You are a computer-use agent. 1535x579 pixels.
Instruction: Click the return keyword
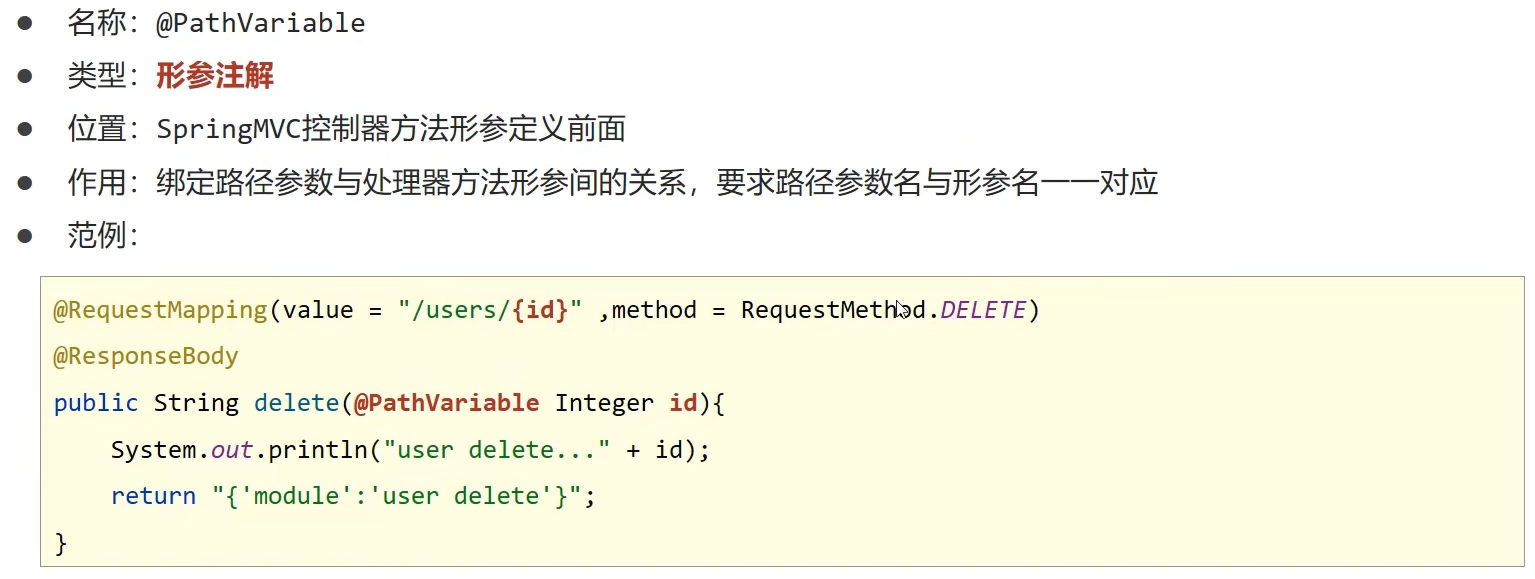pos(153,496)
